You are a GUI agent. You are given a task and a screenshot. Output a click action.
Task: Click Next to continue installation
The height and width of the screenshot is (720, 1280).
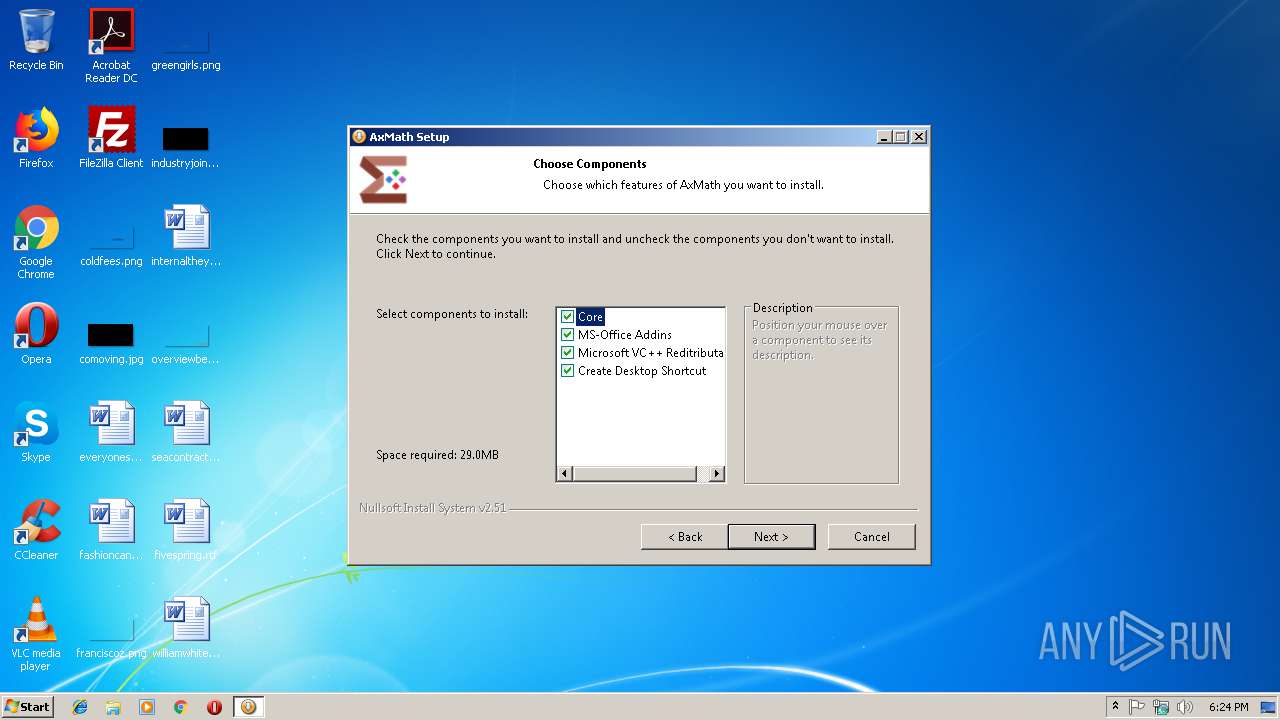pos(771,537)
